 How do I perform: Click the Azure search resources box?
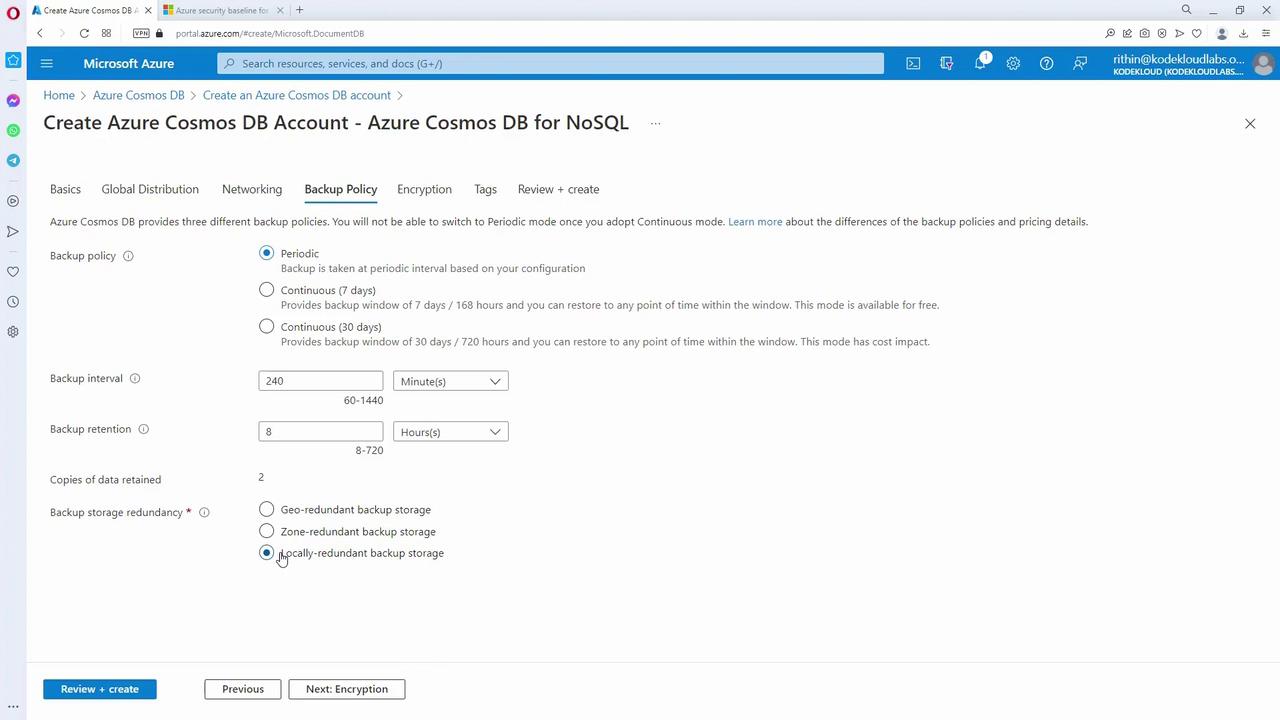pos(551,63)
